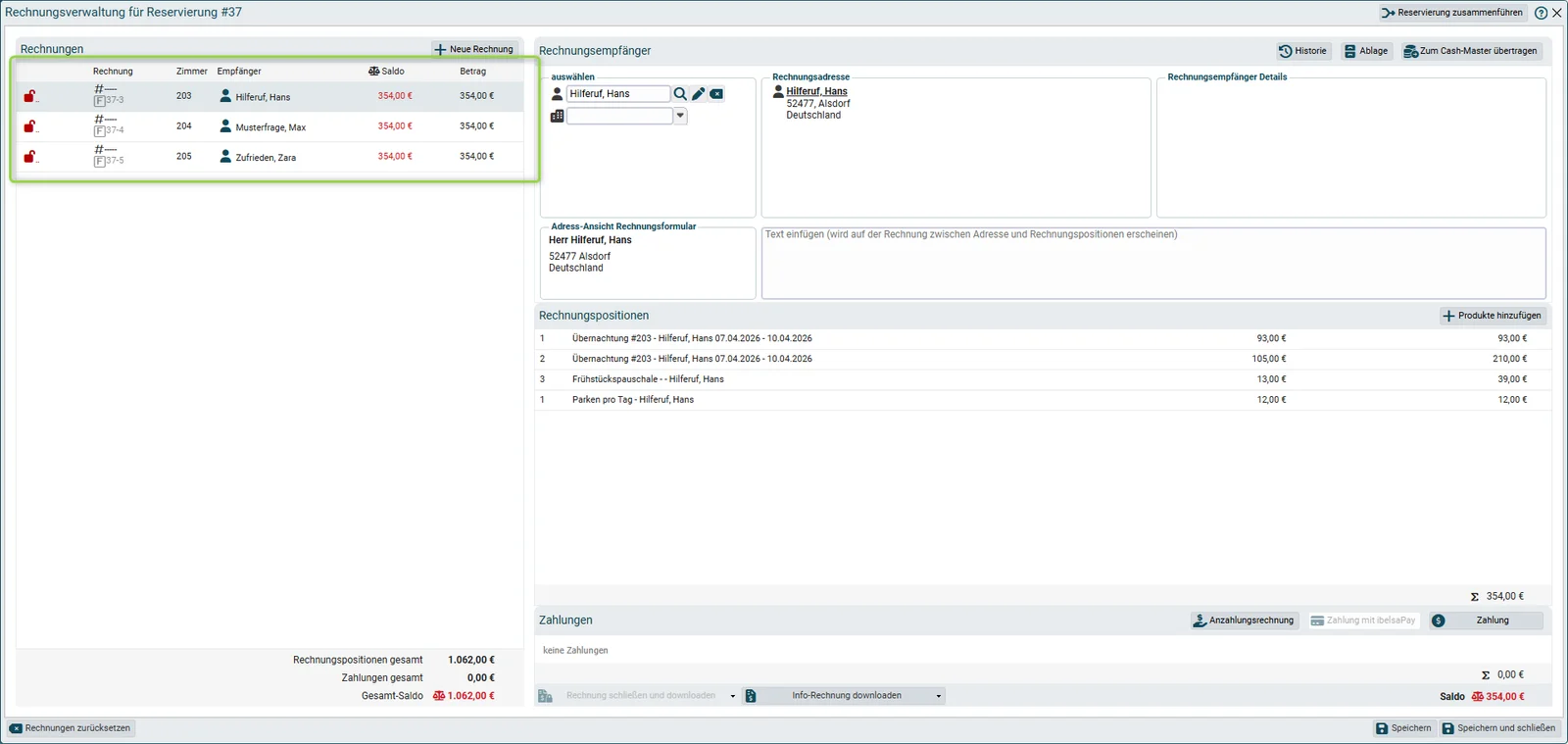Search for recipient with magnifier icon
The image size is (1568, 744).
click(680, 94)
